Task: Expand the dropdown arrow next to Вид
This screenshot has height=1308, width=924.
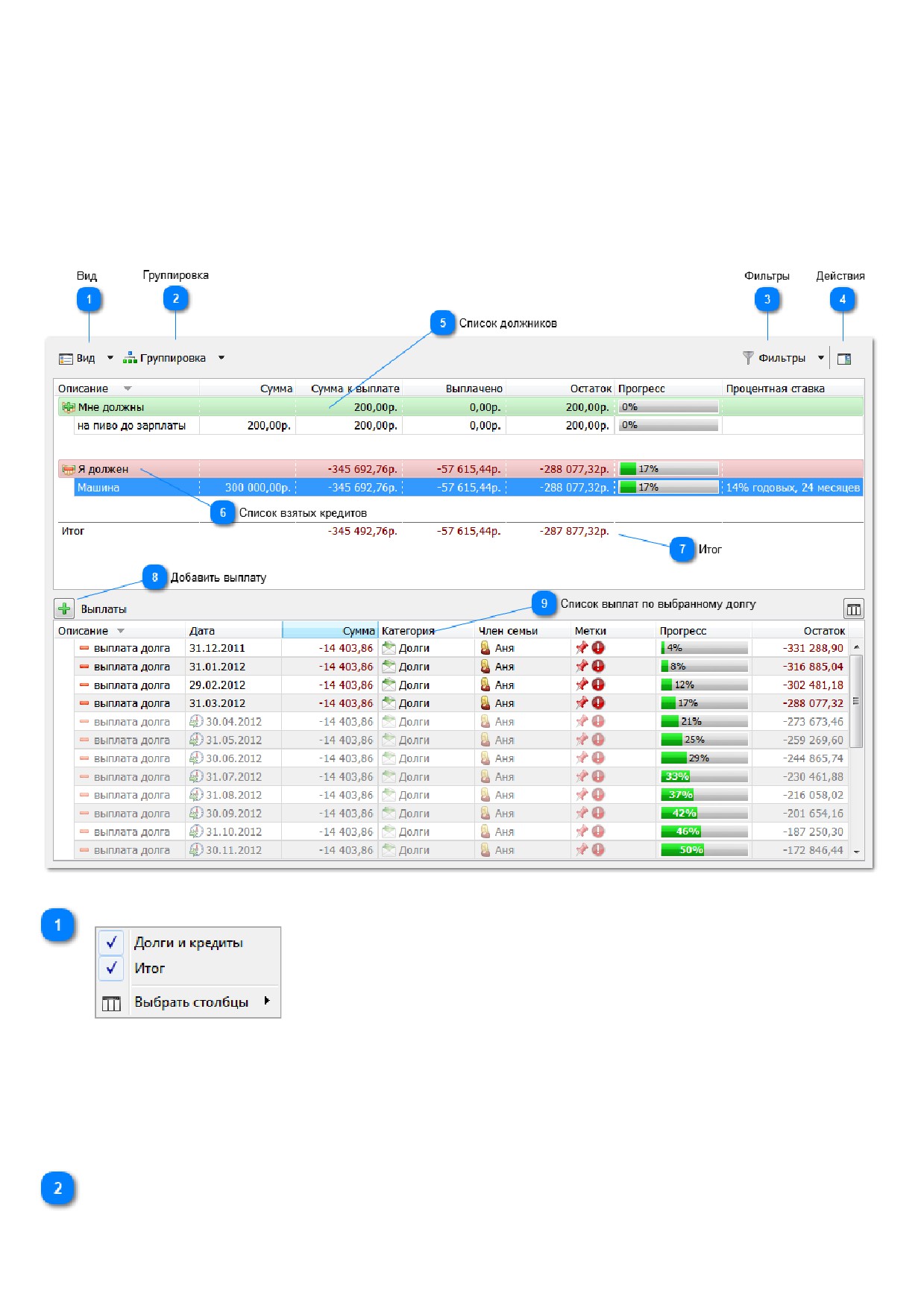Action: pyautogui.click(x=110, y=358)
